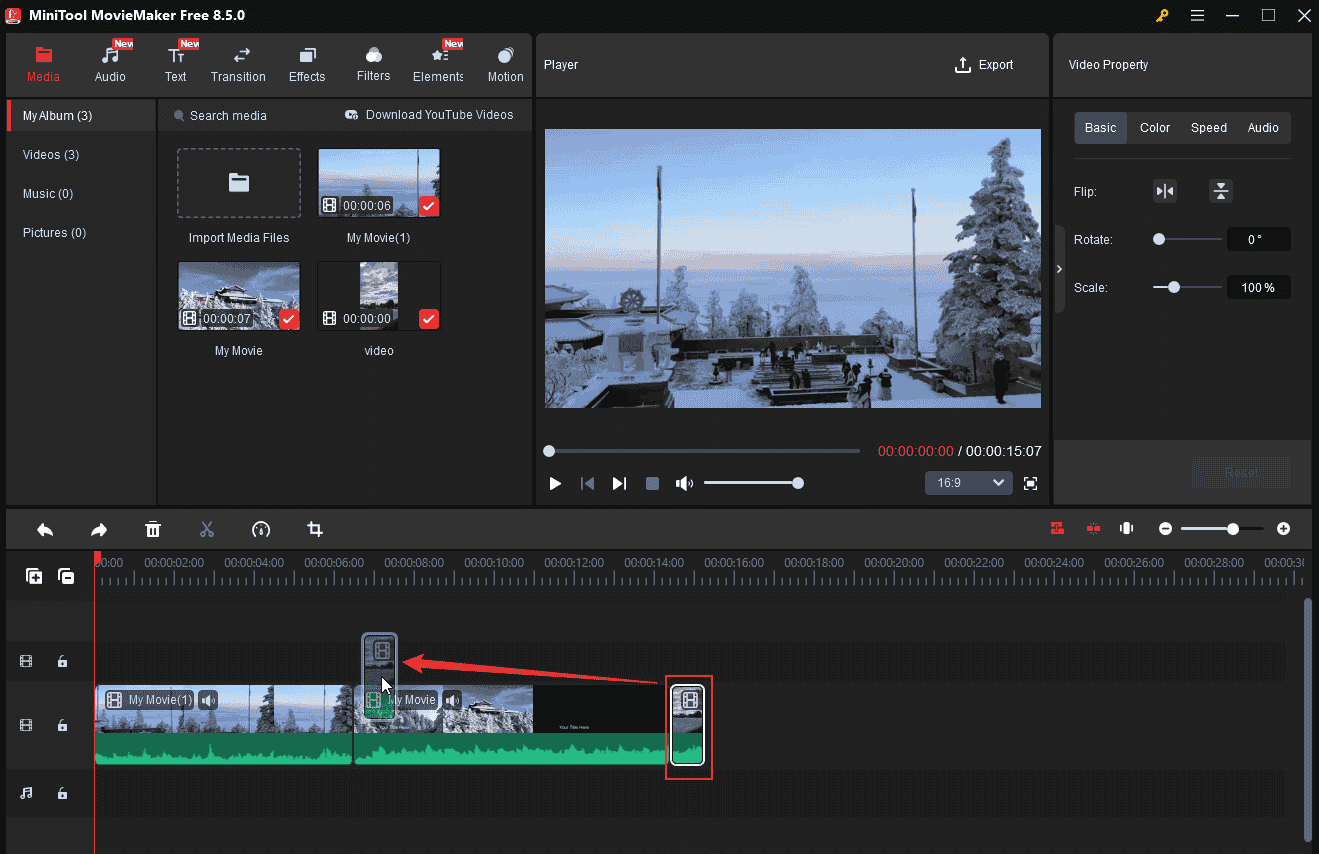Delete the selected clip with trash icon
The height and width of the screenshot is (854, 1319).
153,529
